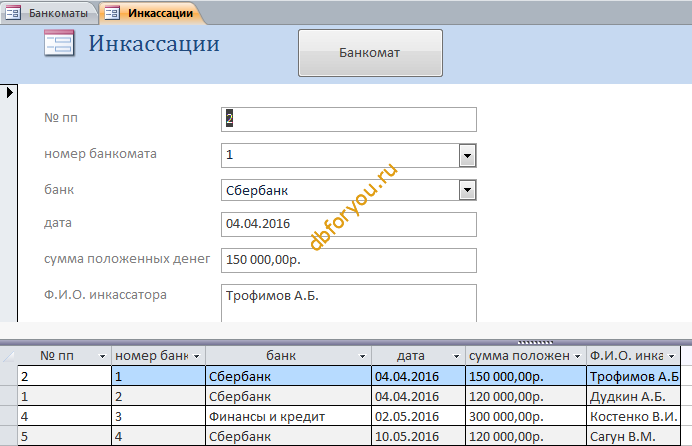Image resolution: width=692 pixels, height=446 pixels.
Task: Click the Ф.И.О. инкассатора text box
Action: [349, 303]
